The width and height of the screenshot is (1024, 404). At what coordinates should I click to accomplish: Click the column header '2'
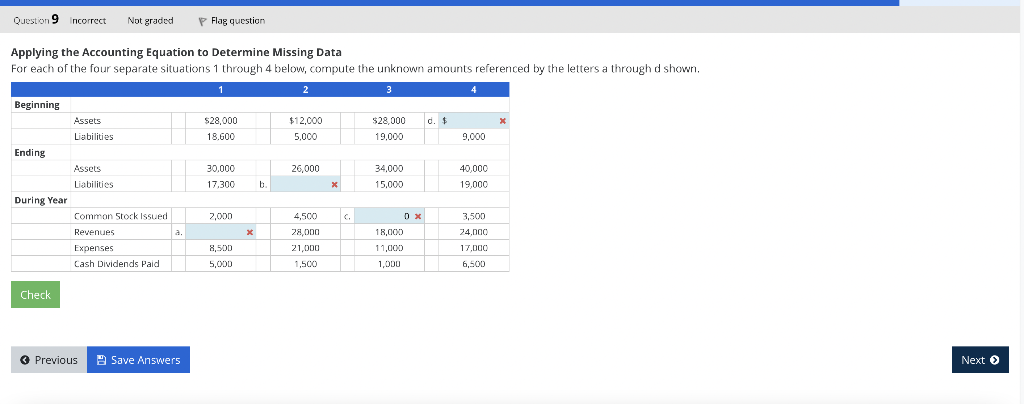305,89
